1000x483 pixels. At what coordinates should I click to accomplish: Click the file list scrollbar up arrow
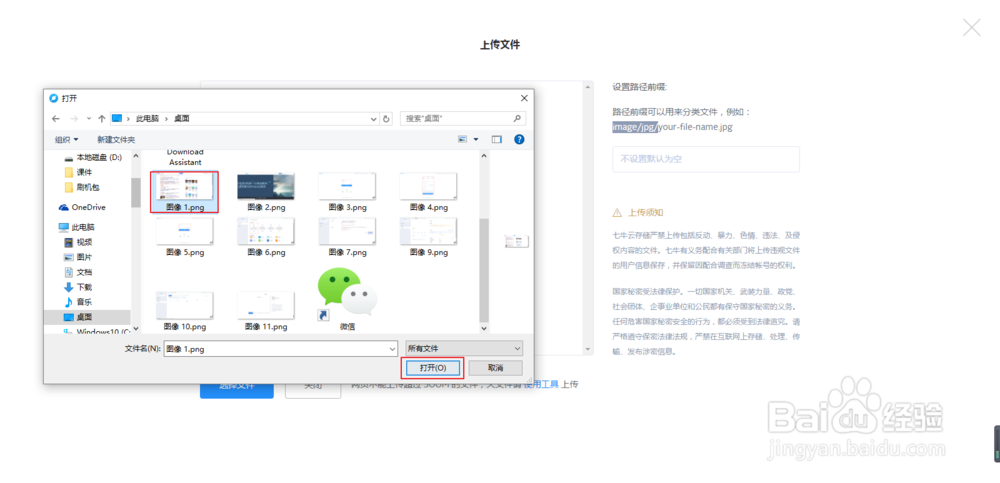tap(484, 156)
